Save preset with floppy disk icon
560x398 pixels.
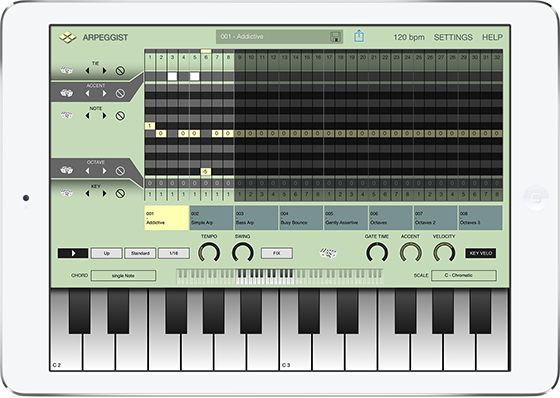pos(335,37)
